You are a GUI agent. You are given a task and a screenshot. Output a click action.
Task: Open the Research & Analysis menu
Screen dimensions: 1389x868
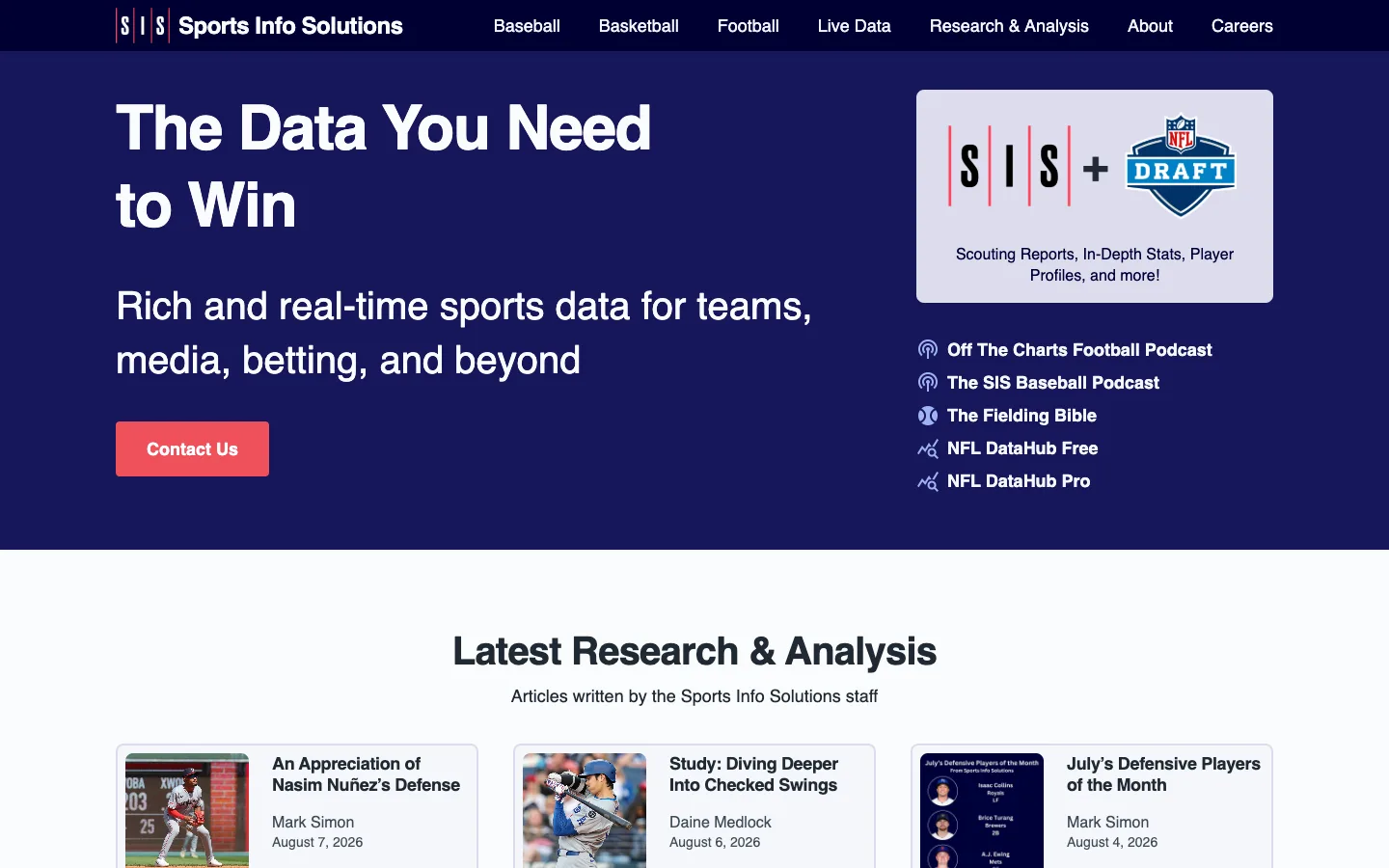[1009, 26]
